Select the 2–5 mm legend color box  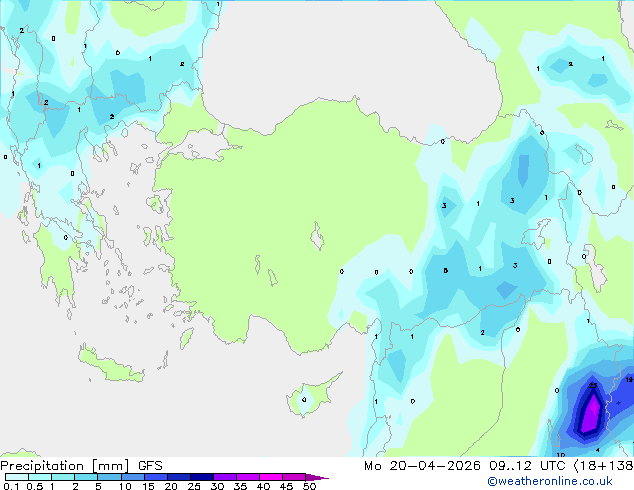[x=86, y=477]
